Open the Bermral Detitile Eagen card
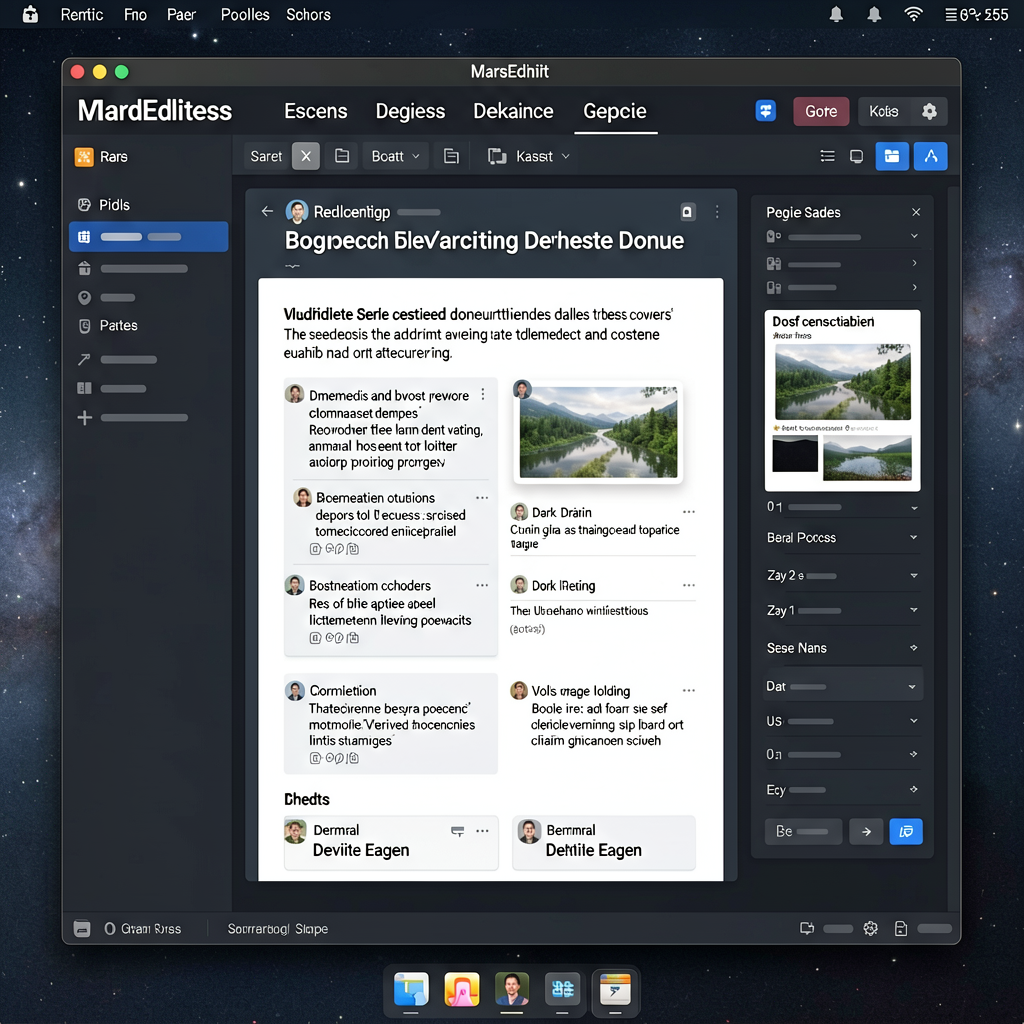This screenshot has width=1024, height=1024. point(603,842)
